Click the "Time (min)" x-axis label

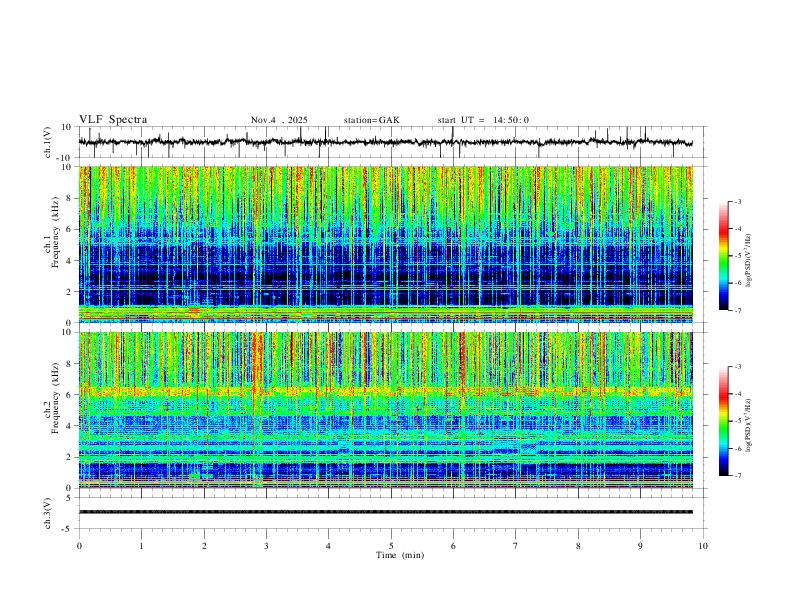[x=400, y=555]
